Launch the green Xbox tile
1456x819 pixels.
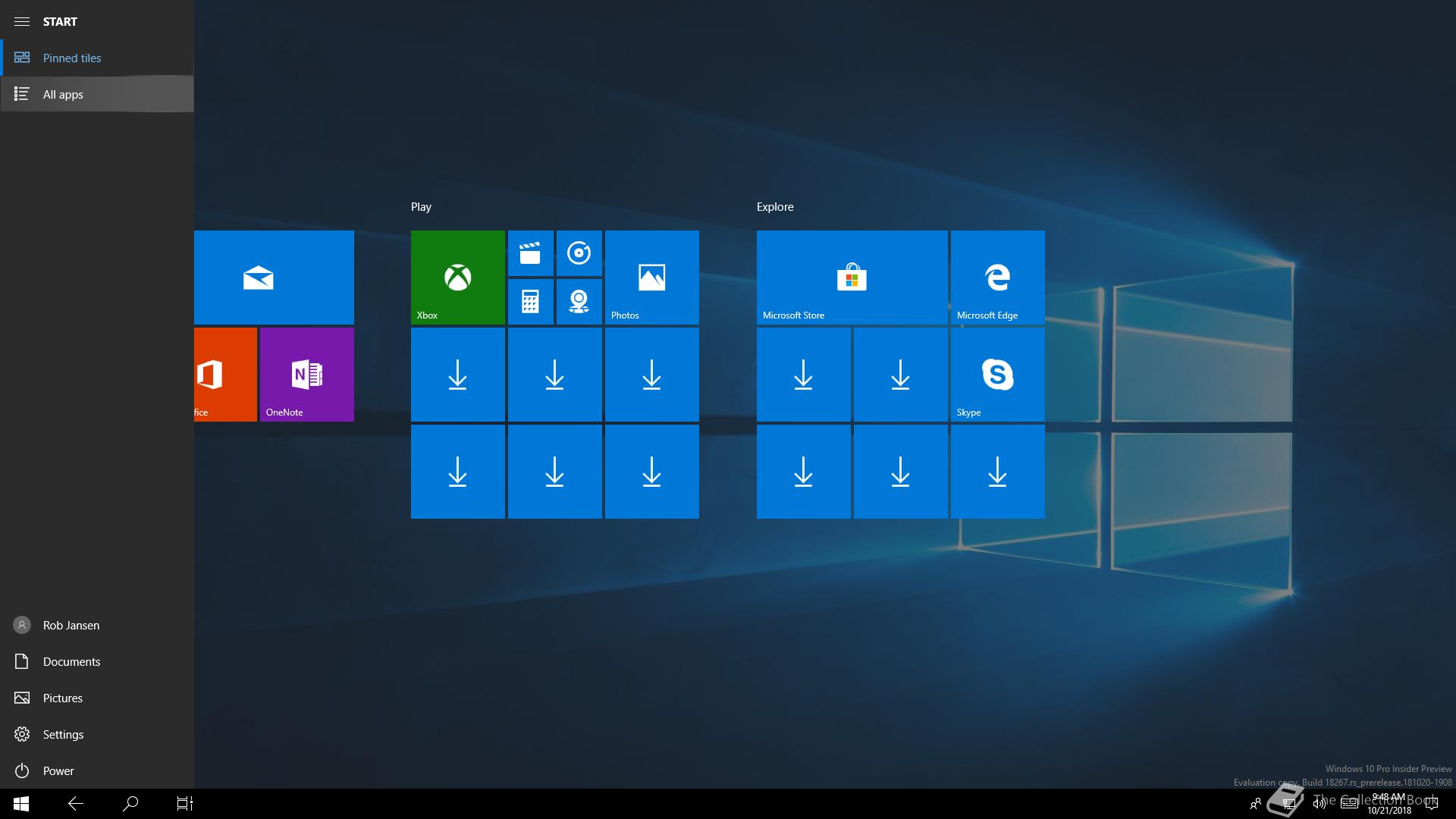pyautogui.click(x=458, y=278)
